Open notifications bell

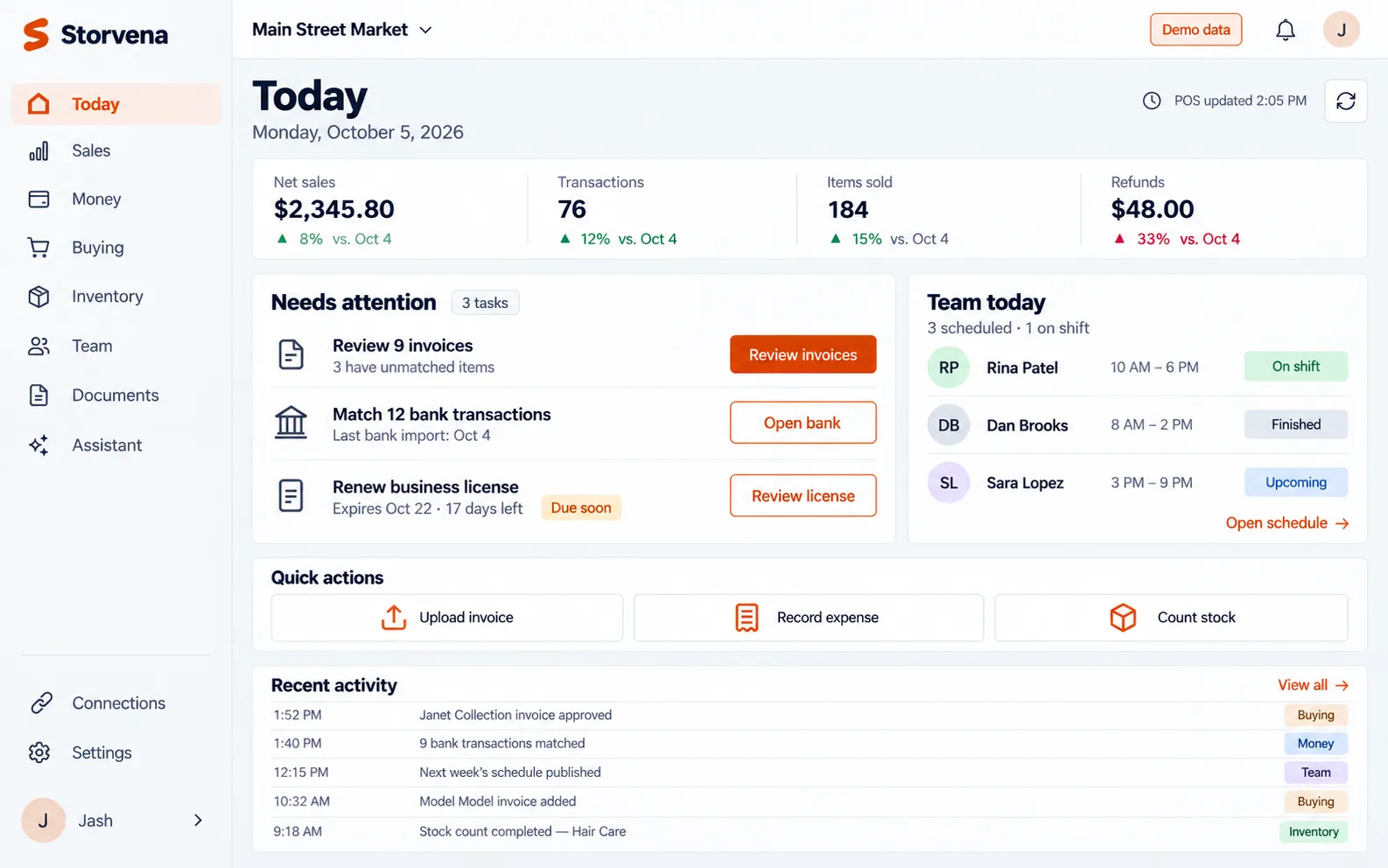pyautogui.click(x=1285, y=31)
